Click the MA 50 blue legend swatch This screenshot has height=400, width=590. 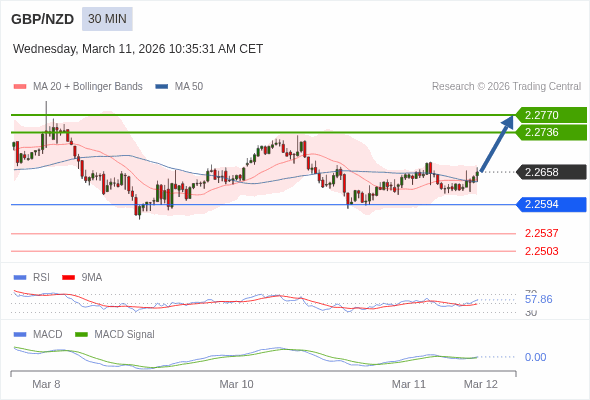click(162, 87)
